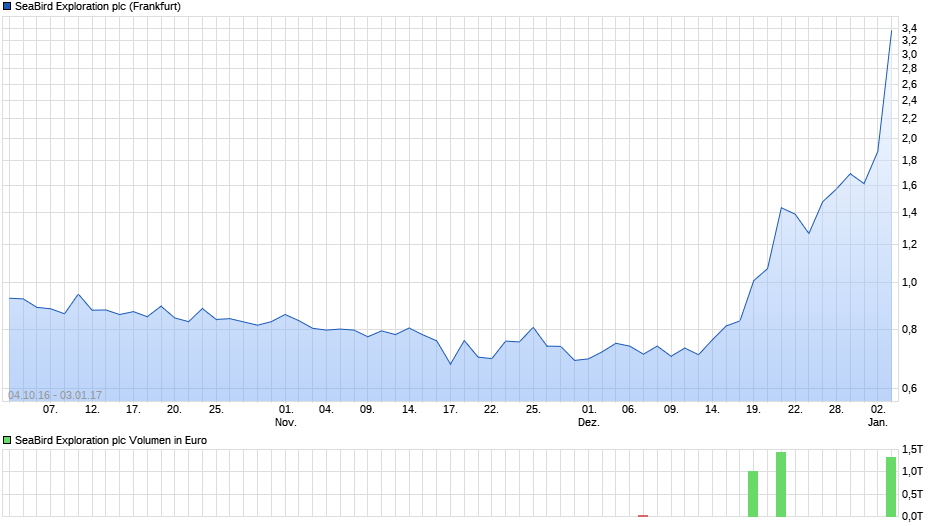Image resolution: width=940 pixels, height=526 pixels.
Task: Click the '1,0' price axis label
Action: [x=909, y=282]
